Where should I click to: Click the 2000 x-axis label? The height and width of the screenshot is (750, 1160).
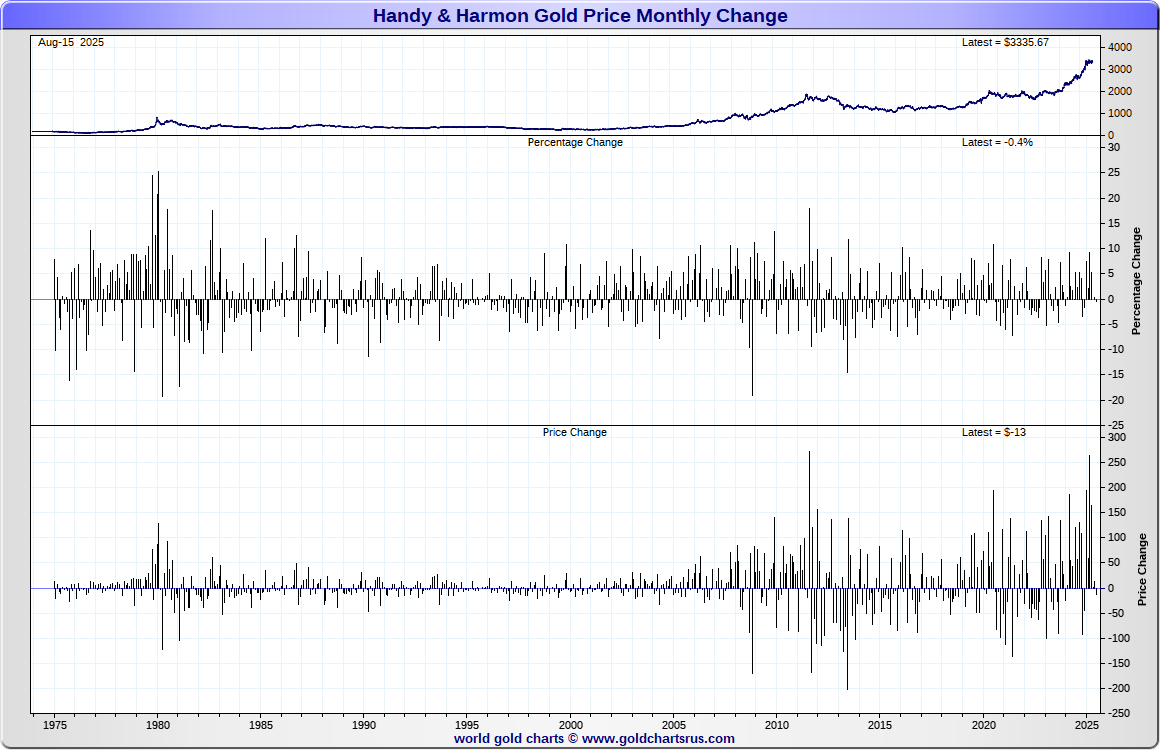click(x=570, y=725)
